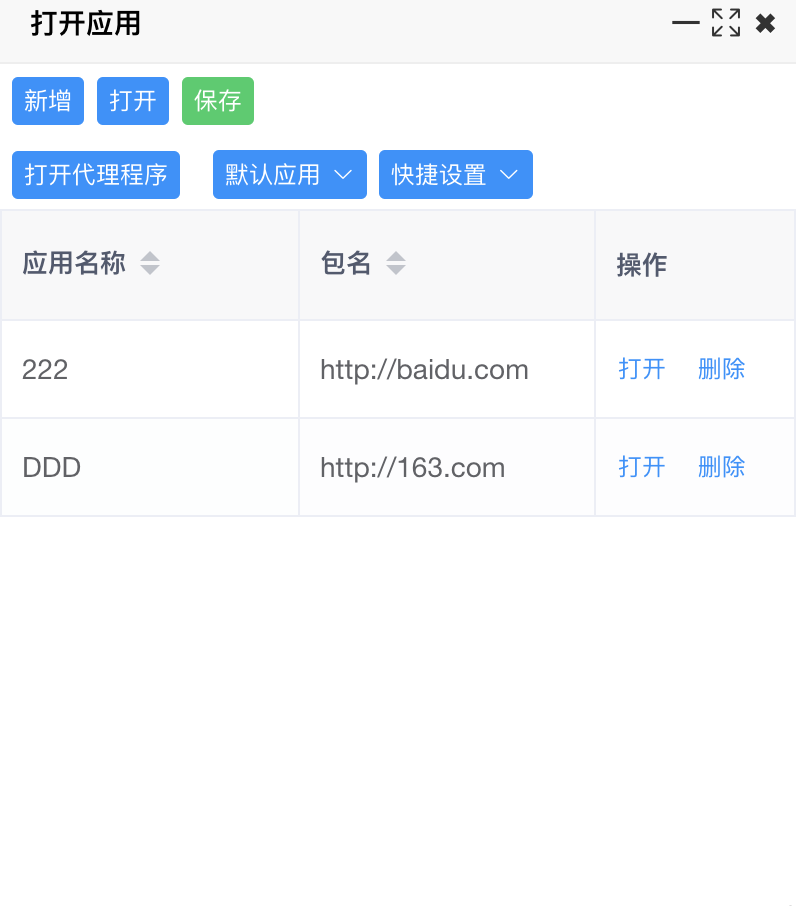This screenshot has width=796, height=906.
Task: Delete the DDD row entry
Action: [721, 467]
